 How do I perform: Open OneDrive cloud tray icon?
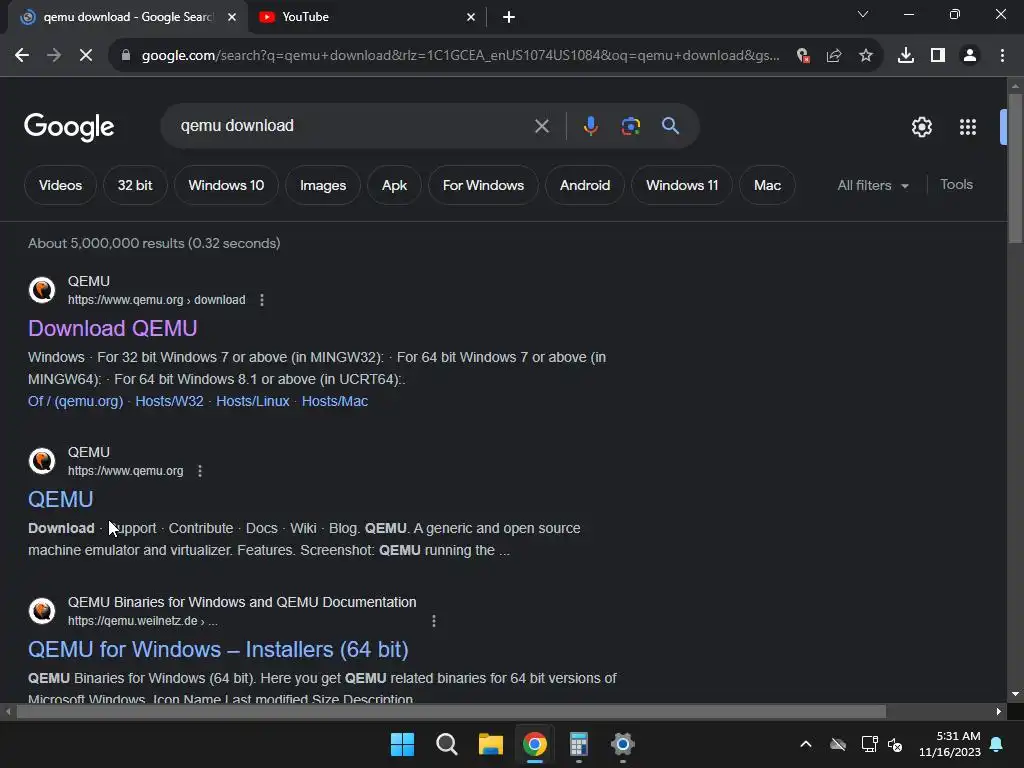pos(838,744)
